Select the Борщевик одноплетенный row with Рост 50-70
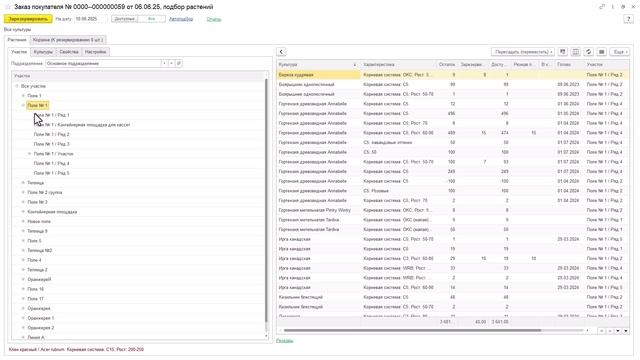The height and width of the screenshot is (360, 640). click(x=453, y=94)
